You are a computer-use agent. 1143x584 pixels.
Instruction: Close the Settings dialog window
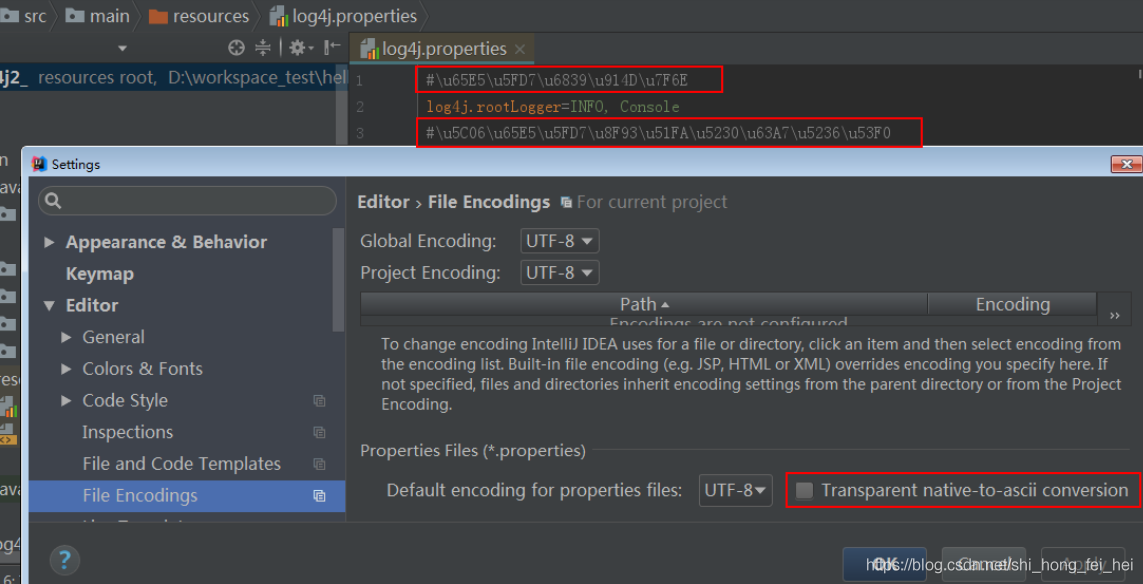coord(1126,164)
